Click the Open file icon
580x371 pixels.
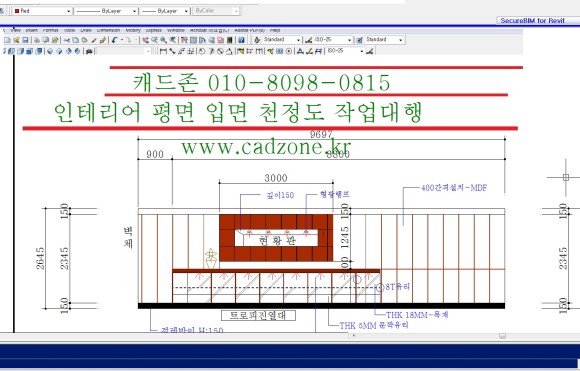16,40
